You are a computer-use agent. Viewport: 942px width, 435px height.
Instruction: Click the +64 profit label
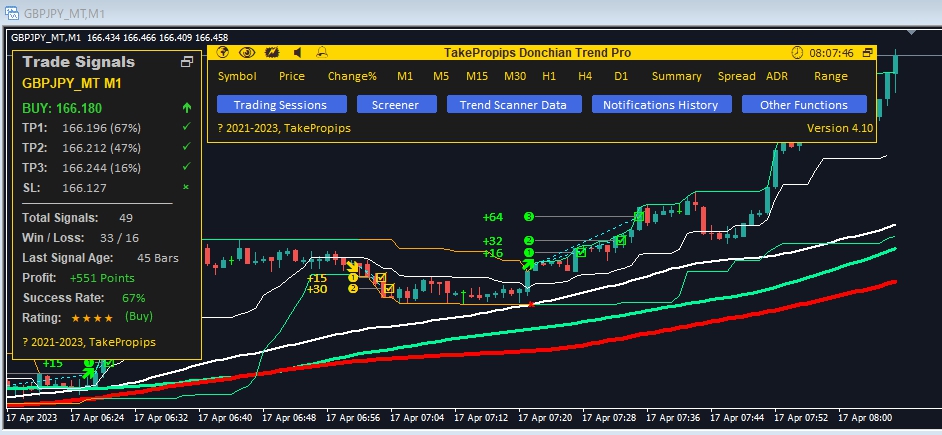[493, 217]
